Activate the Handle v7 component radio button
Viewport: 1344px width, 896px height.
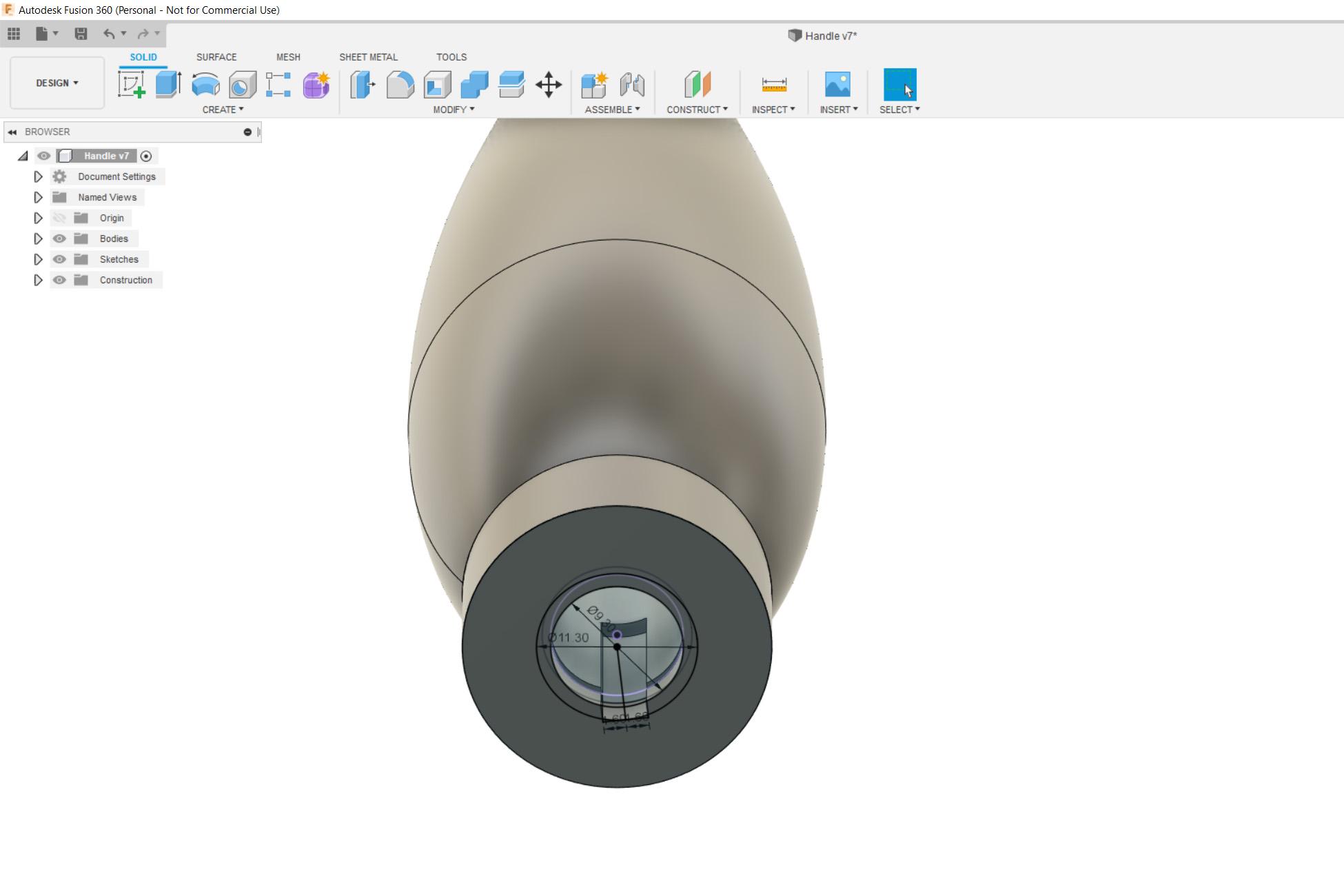(146, 156)
